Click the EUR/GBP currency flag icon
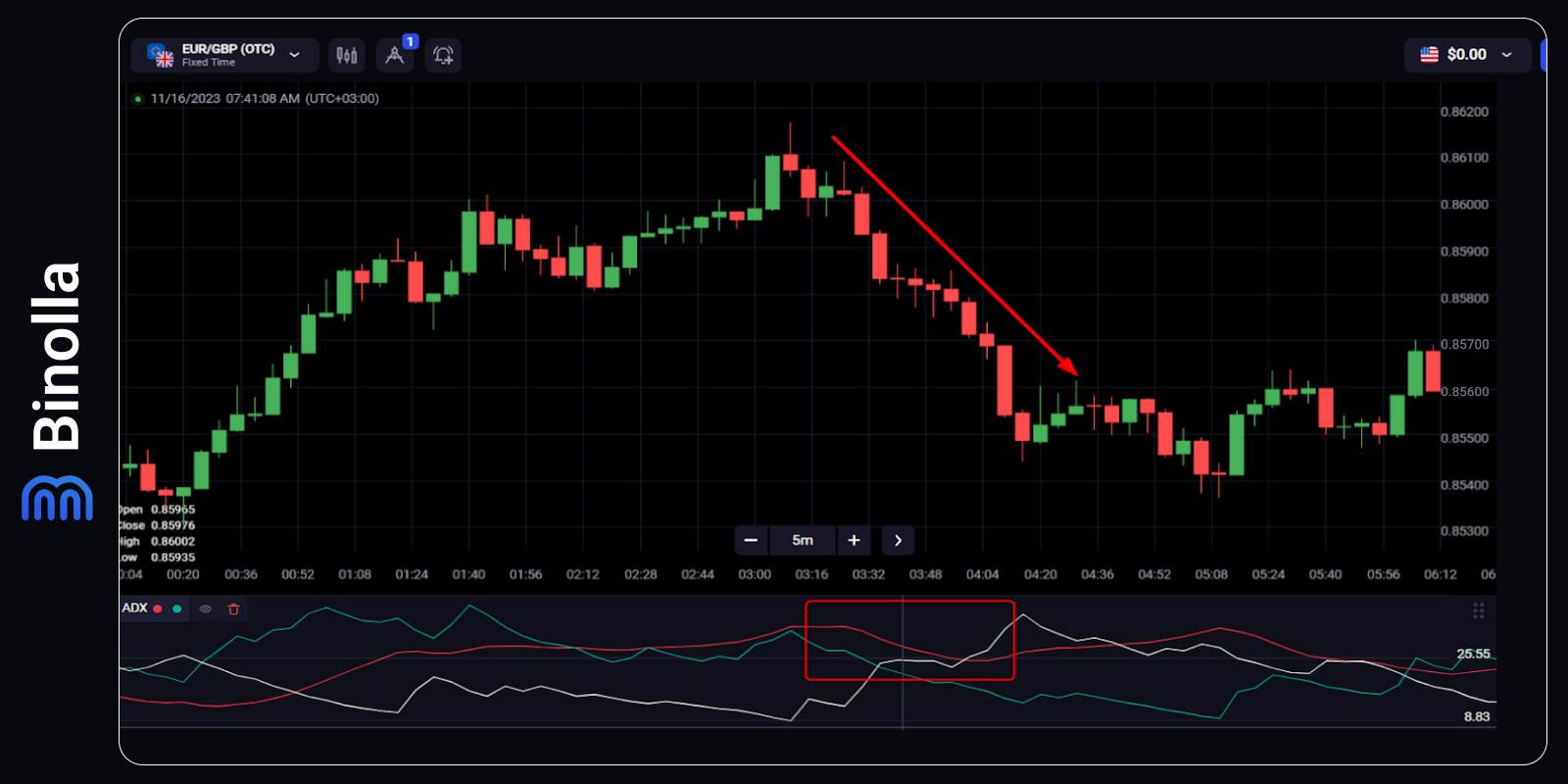The width and height of the screenshot is (1568, 784). [x=161, y=55]
